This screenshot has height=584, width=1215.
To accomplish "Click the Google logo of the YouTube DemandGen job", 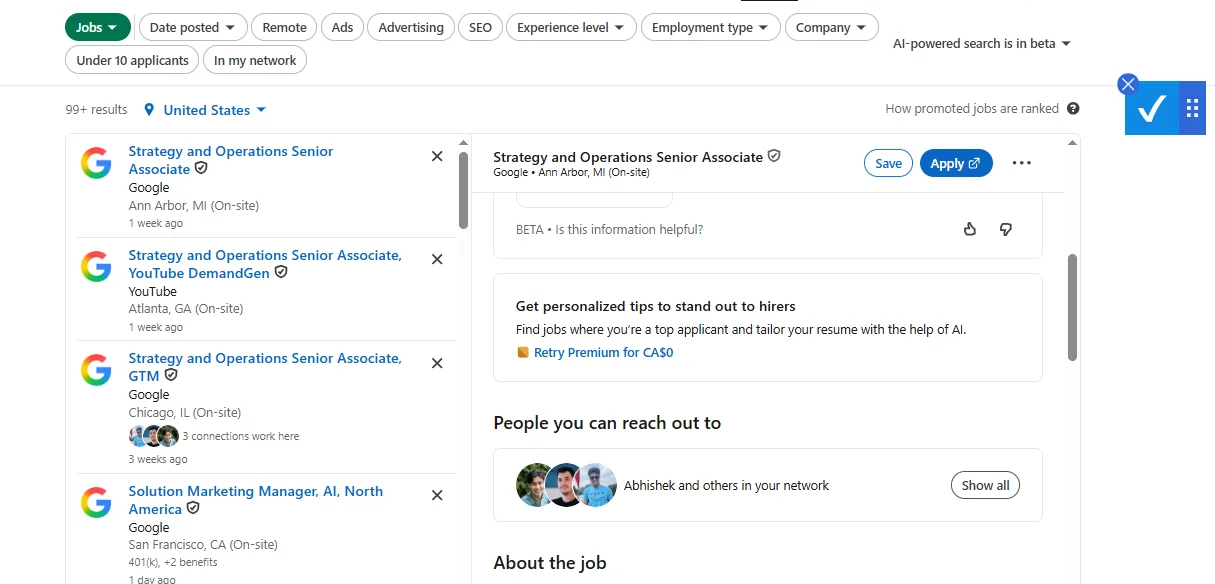I will pos(96,266).
